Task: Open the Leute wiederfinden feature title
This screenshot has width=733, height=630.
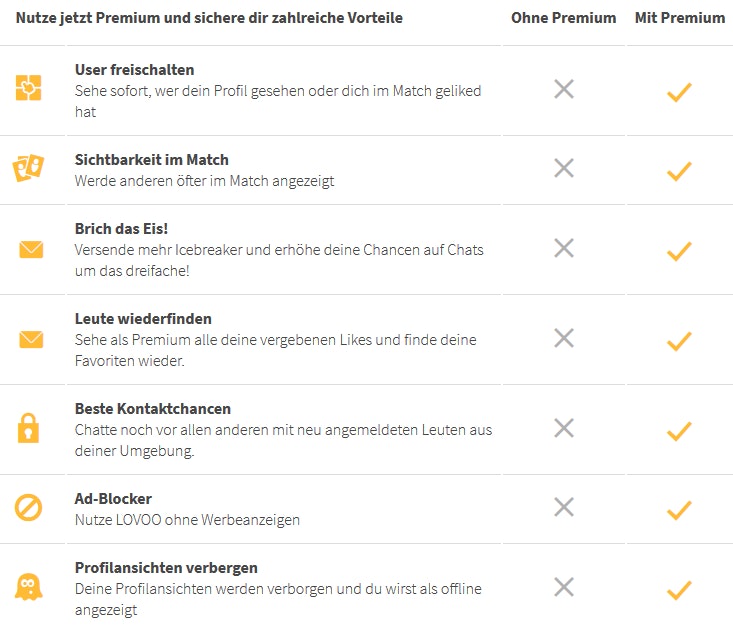Action: 143,319
